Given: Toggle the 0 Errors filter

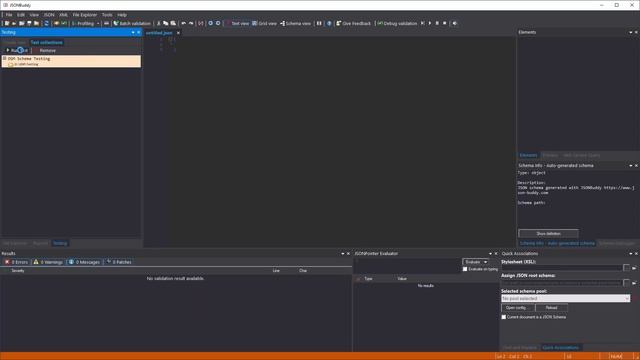Looking at the screenshot, I should (x=16, y=262).
